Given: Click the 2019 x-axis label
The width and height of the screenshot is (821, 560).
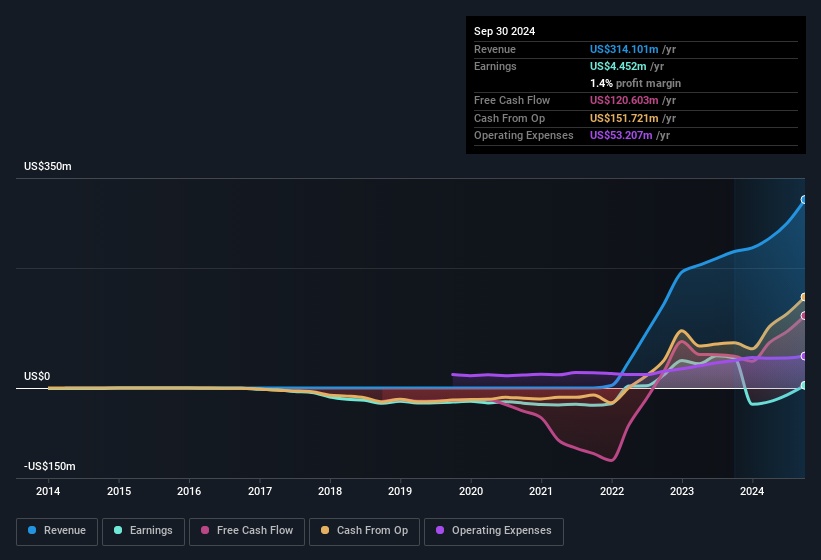Looking at the screenshot, I should pyautogui.click(x=400, y=491).
